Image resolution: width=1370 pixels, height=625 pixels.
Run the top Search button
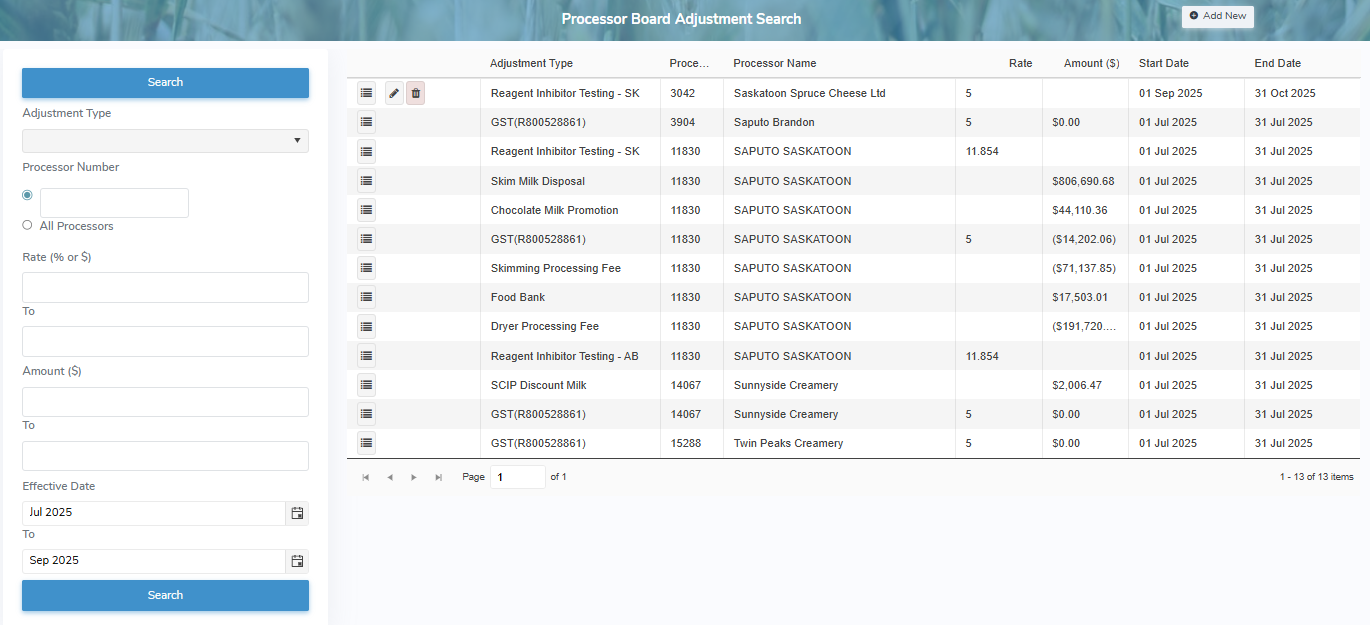tap(164, 82)
